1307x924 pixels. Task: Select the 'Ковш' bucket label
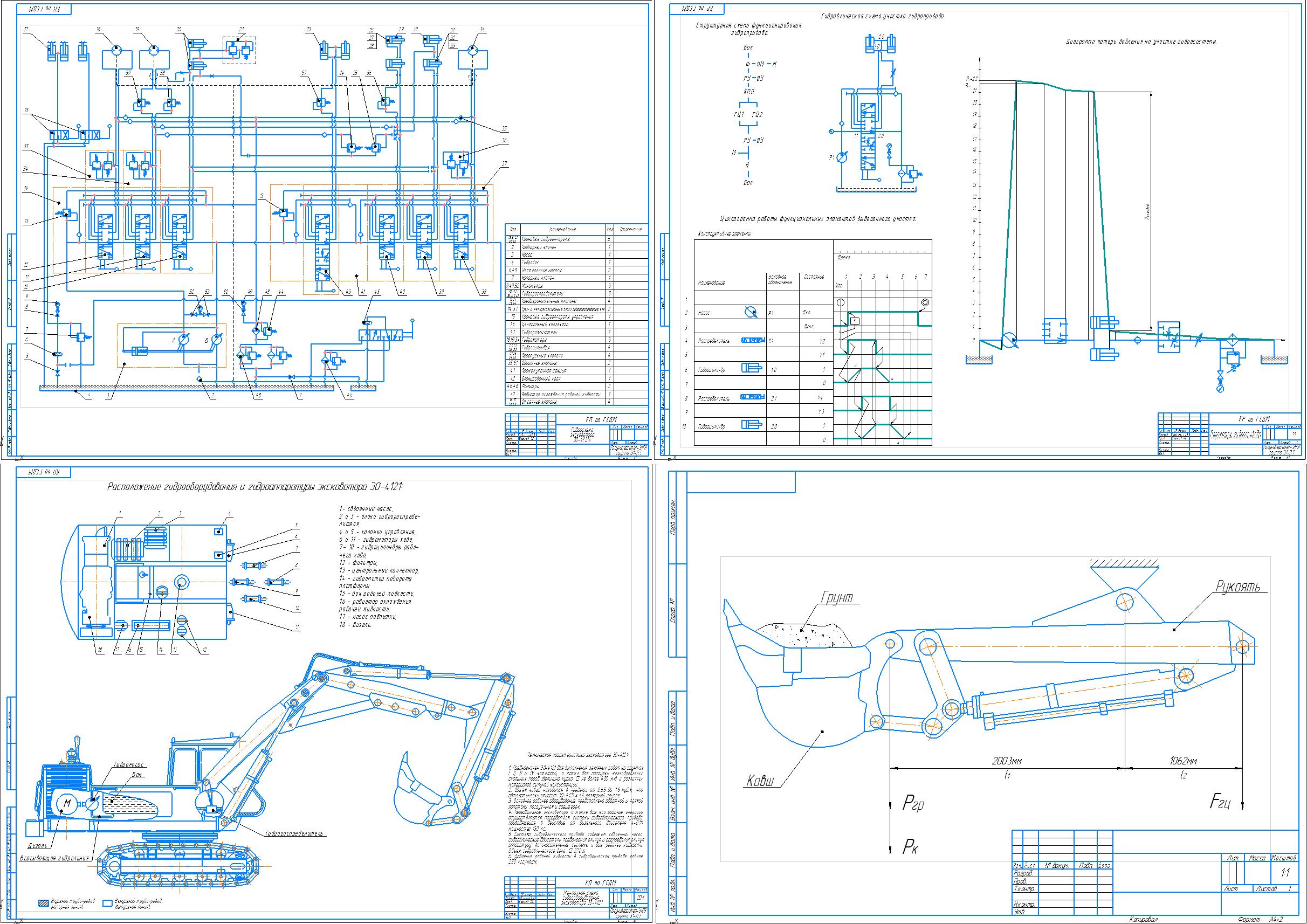pos(760,781)
